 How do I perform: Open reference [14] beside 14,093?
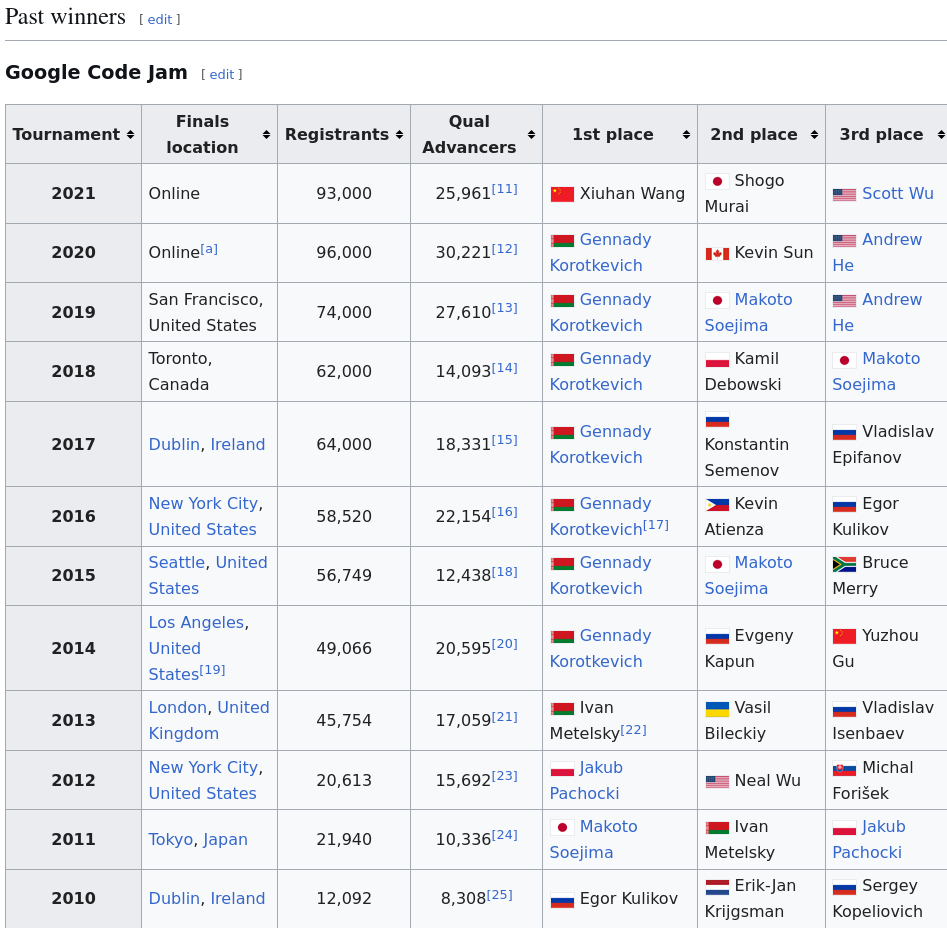point(504,368)
